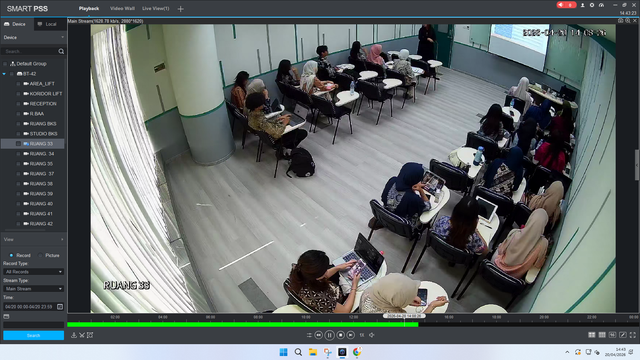This screenshot has width=640, height=360.
Task: Click the alarm event indicator in title bar
Action: [566, 5]
